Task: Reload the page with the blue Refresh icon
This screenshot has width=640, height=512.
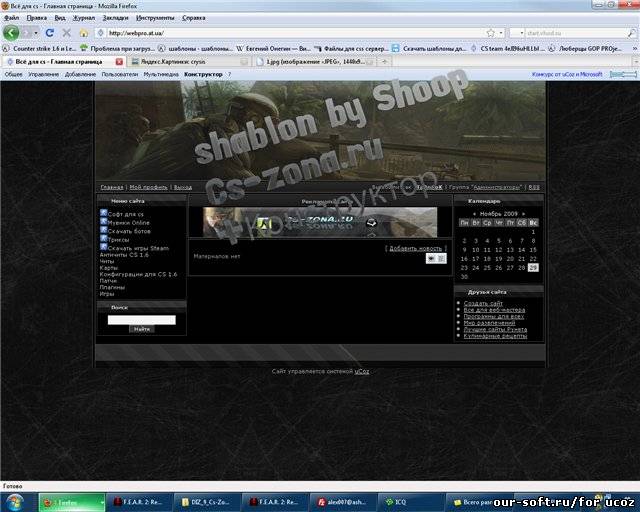Action: [x=50, y=33]
